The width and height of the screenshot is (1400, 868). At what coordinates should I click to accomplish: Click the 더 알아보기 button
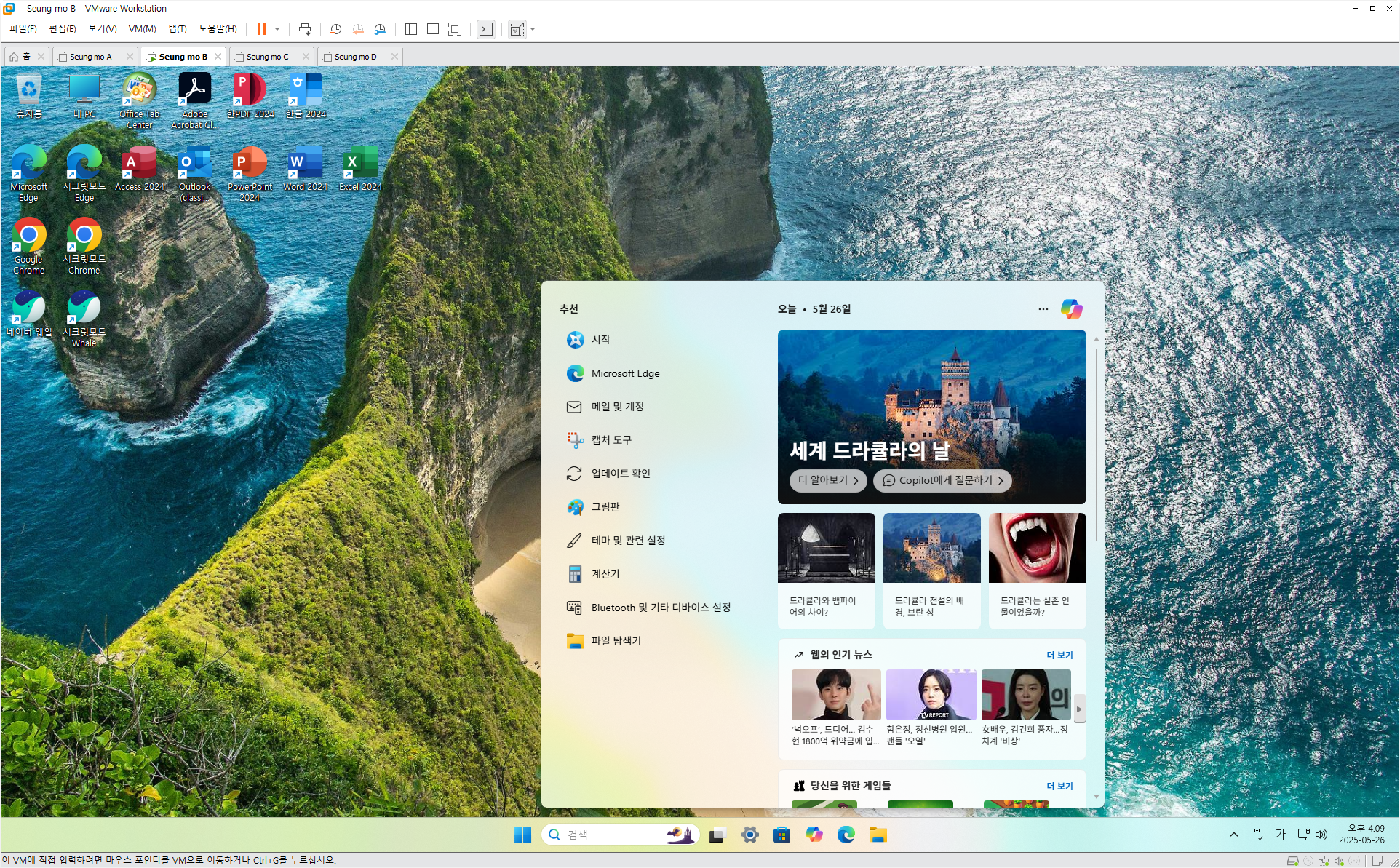tap(828, 480)
